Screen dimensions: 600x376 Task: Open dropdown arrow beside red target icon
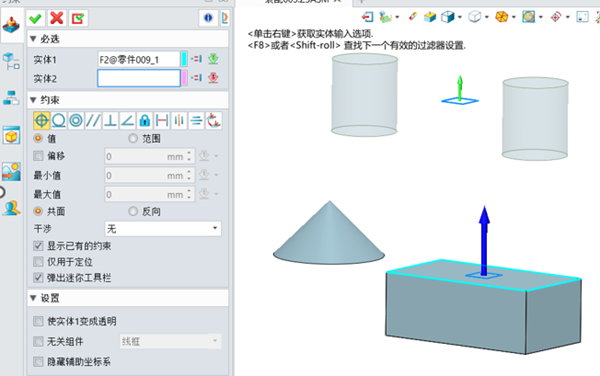[568, 17]
